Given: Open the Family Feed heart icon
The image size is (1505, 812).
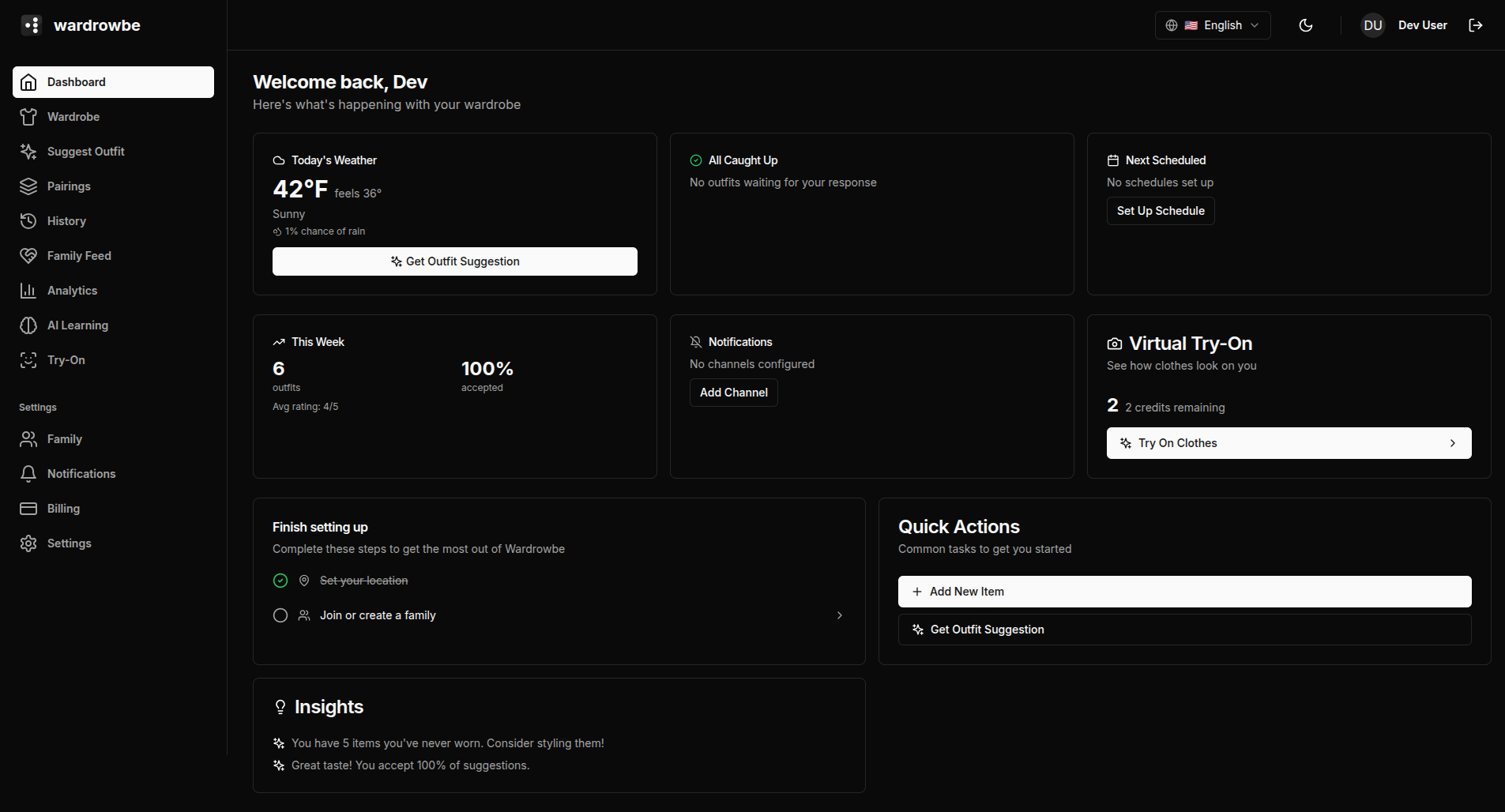Looking at the screenshot, I should pos(28,255).
